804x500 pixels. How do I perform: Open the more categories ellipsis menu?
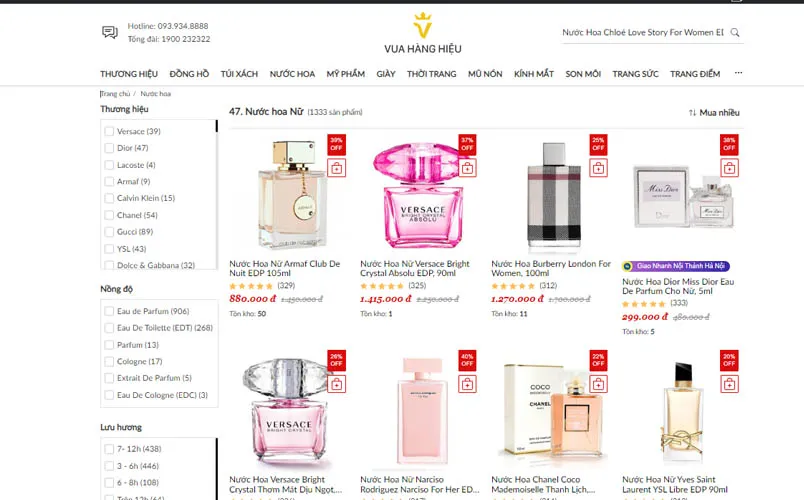pyautogui.click(x=738, y=73)
